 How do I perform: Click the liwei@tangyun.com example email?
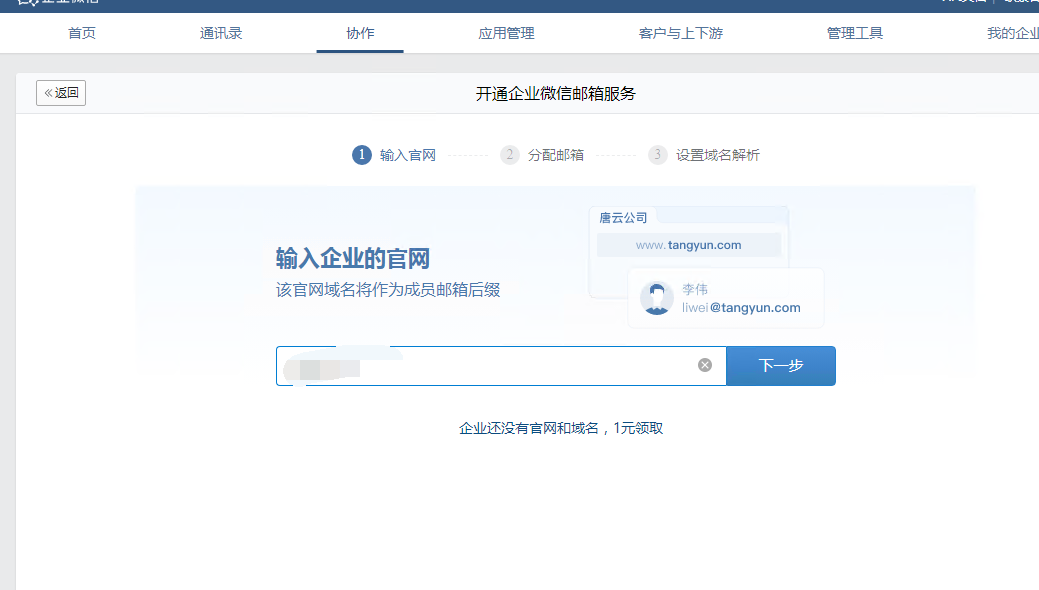(x=741, y=308)
